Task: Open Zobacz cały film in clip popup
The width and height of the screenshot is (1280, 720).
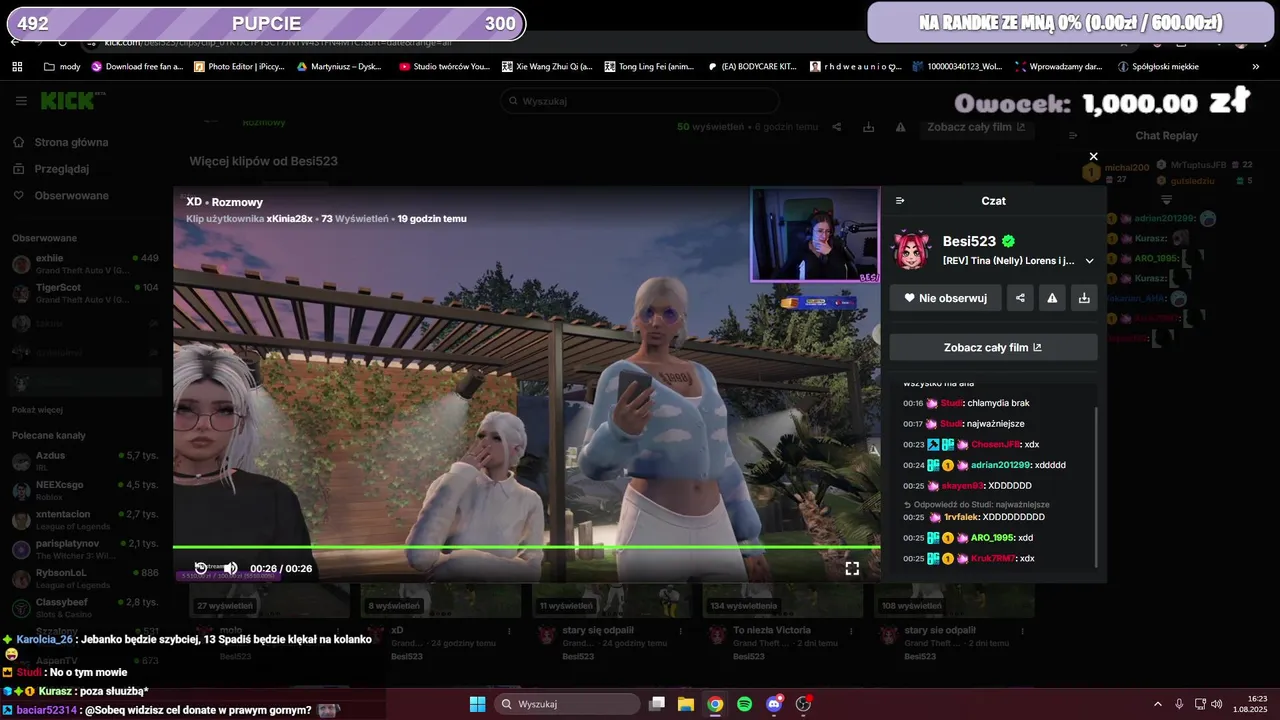Action: [x=993, y=347]
